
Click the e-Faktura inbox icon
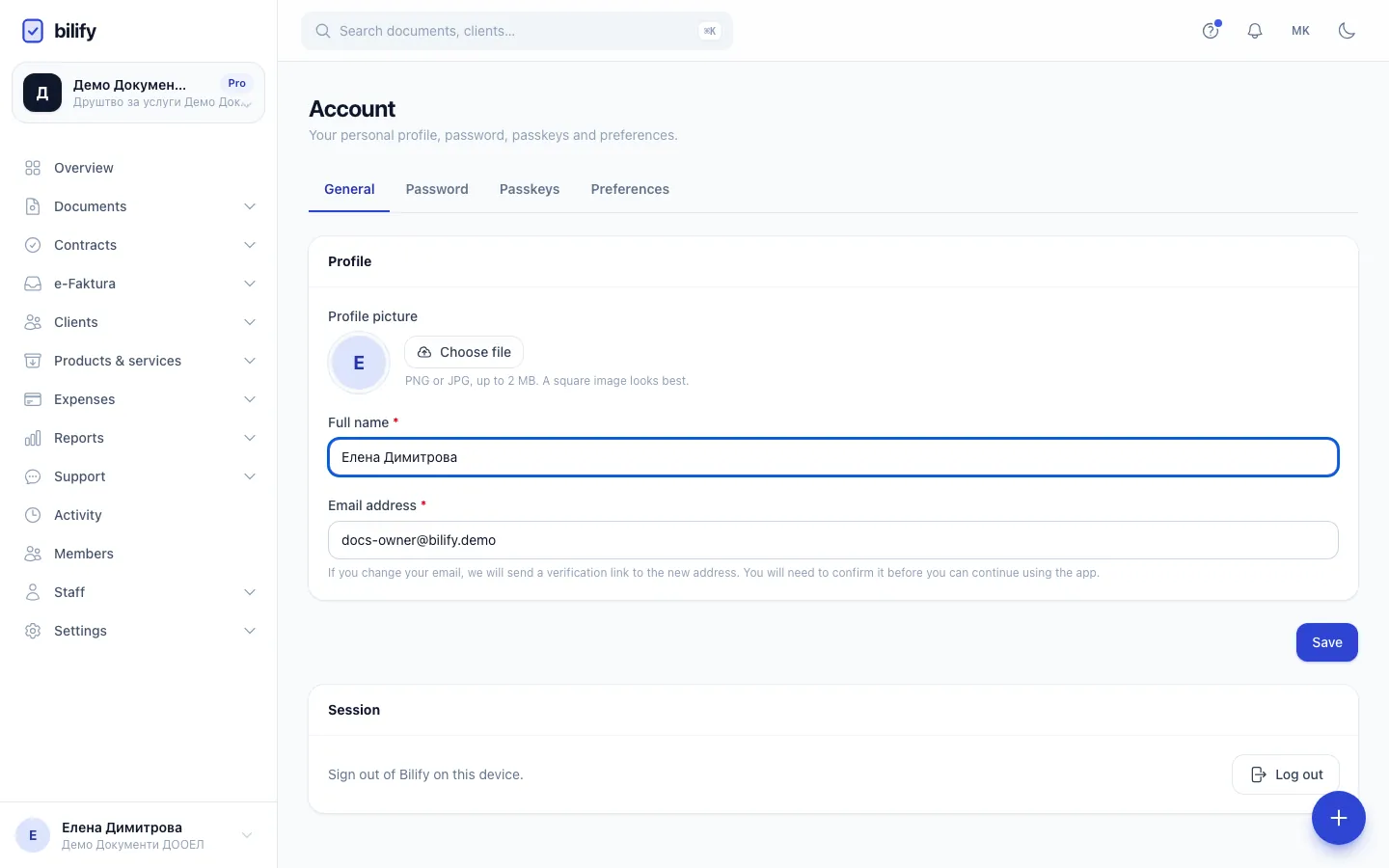click(33, 284)
